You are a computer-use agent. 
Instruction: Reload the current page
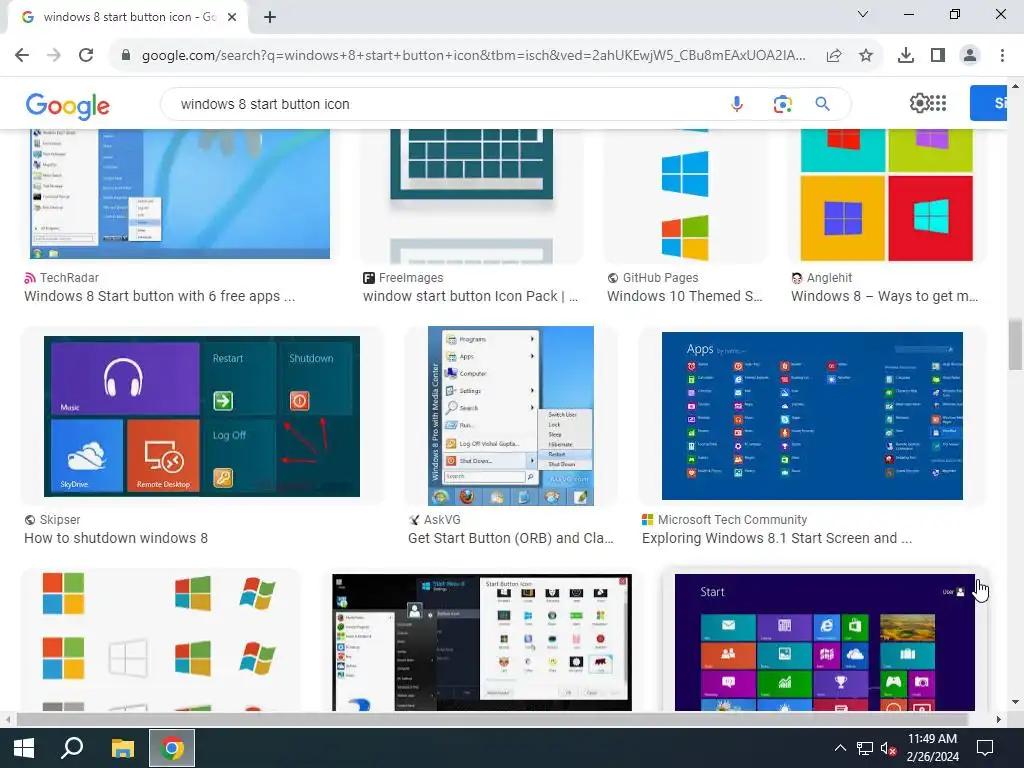click(x=86, y=56)
